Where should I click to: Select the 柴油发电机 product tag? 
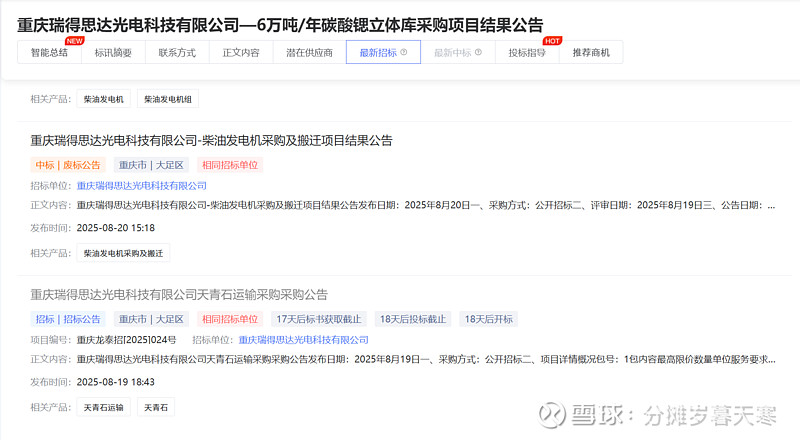point(104,99)
